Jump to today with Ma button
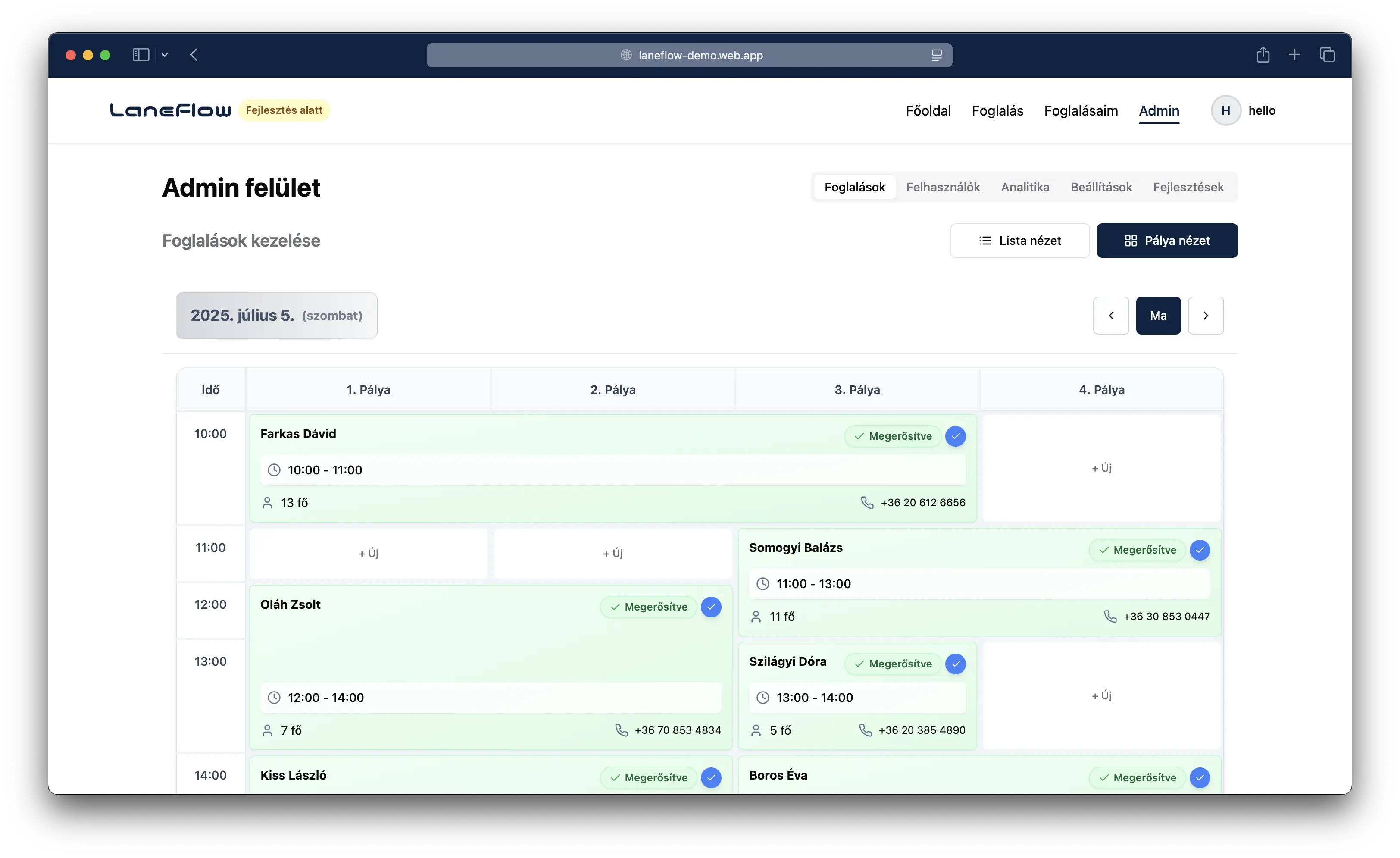Viewport: 1400px width, 858px height. (1158, 315)
